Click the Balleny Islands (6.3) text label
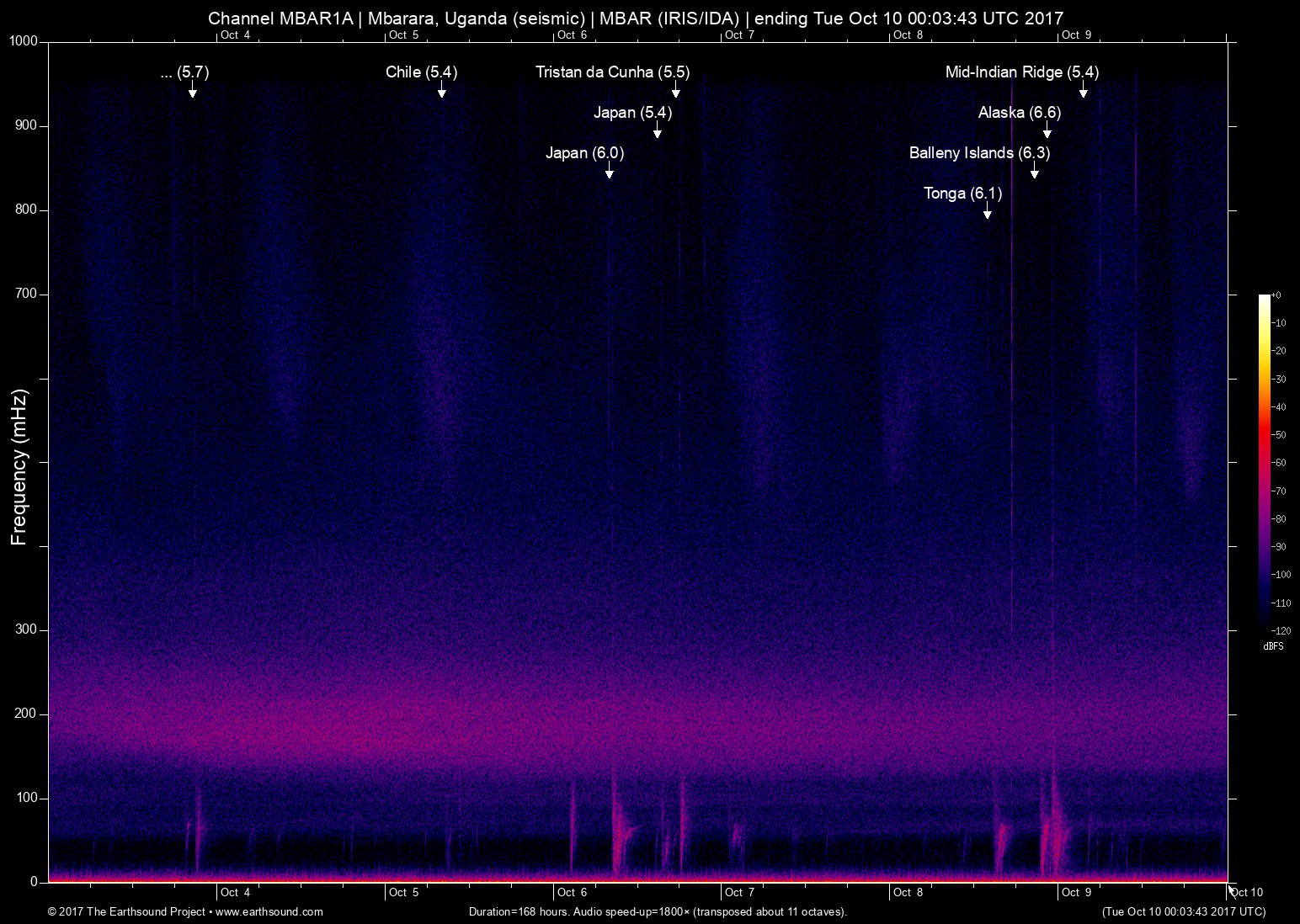This screenshot has height=924, width=1300. [x=979, y=153]
